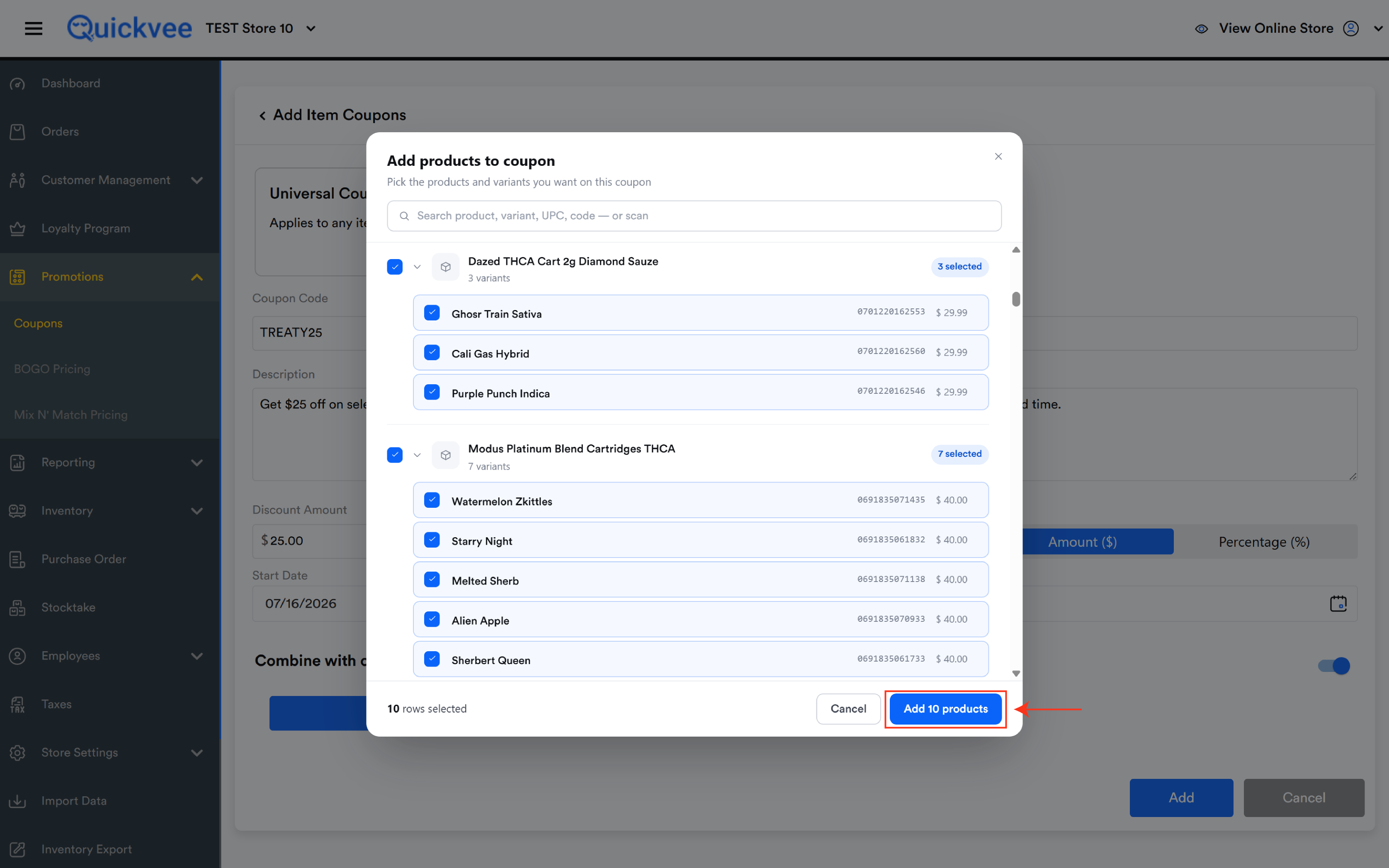This screenshot has height=868, width=1389.
Task: Open the account dropdown arrow at top right
Action: [x=1377, y=29]
